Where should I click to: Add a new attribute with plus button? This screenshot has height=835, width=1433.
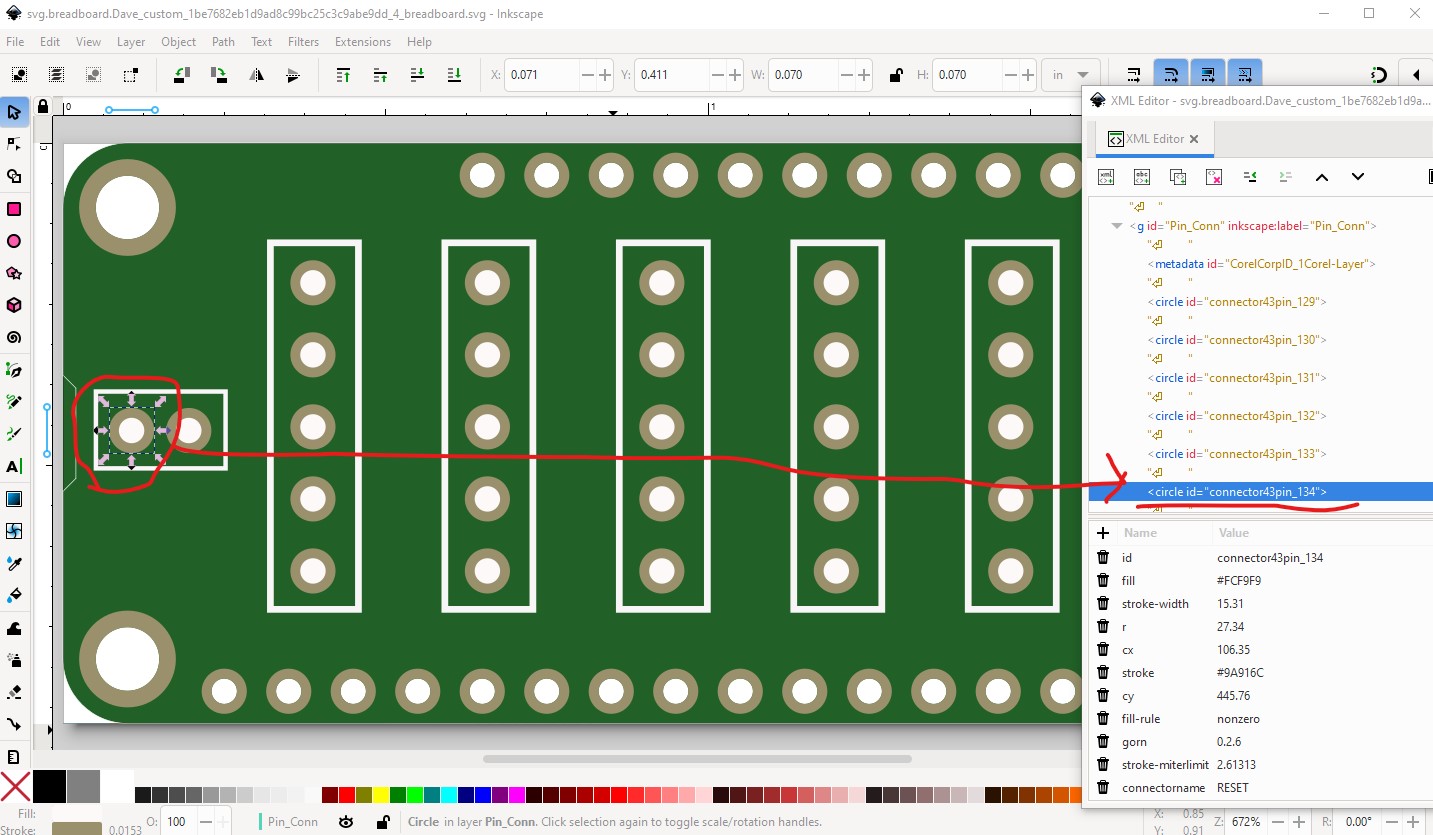click(1103, 533)
